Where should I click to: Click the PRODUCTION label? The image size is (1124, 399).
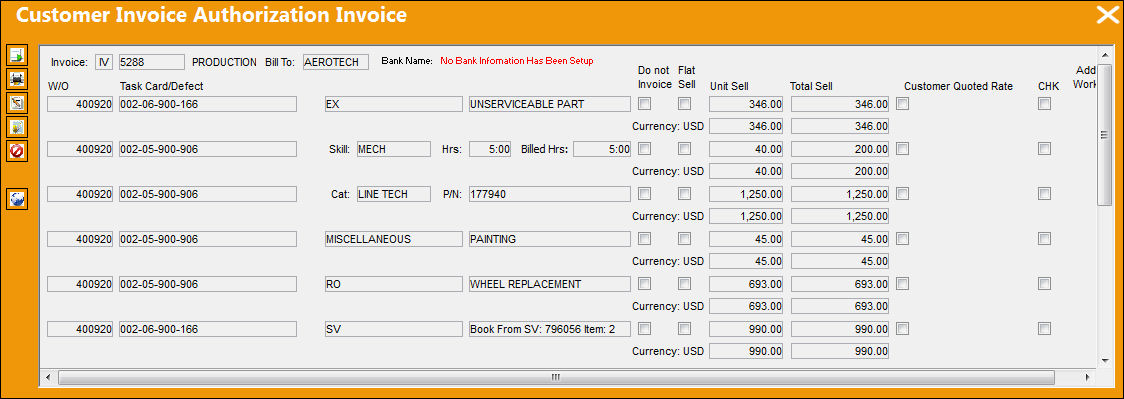pyautogui.click(x=224, y=62)
